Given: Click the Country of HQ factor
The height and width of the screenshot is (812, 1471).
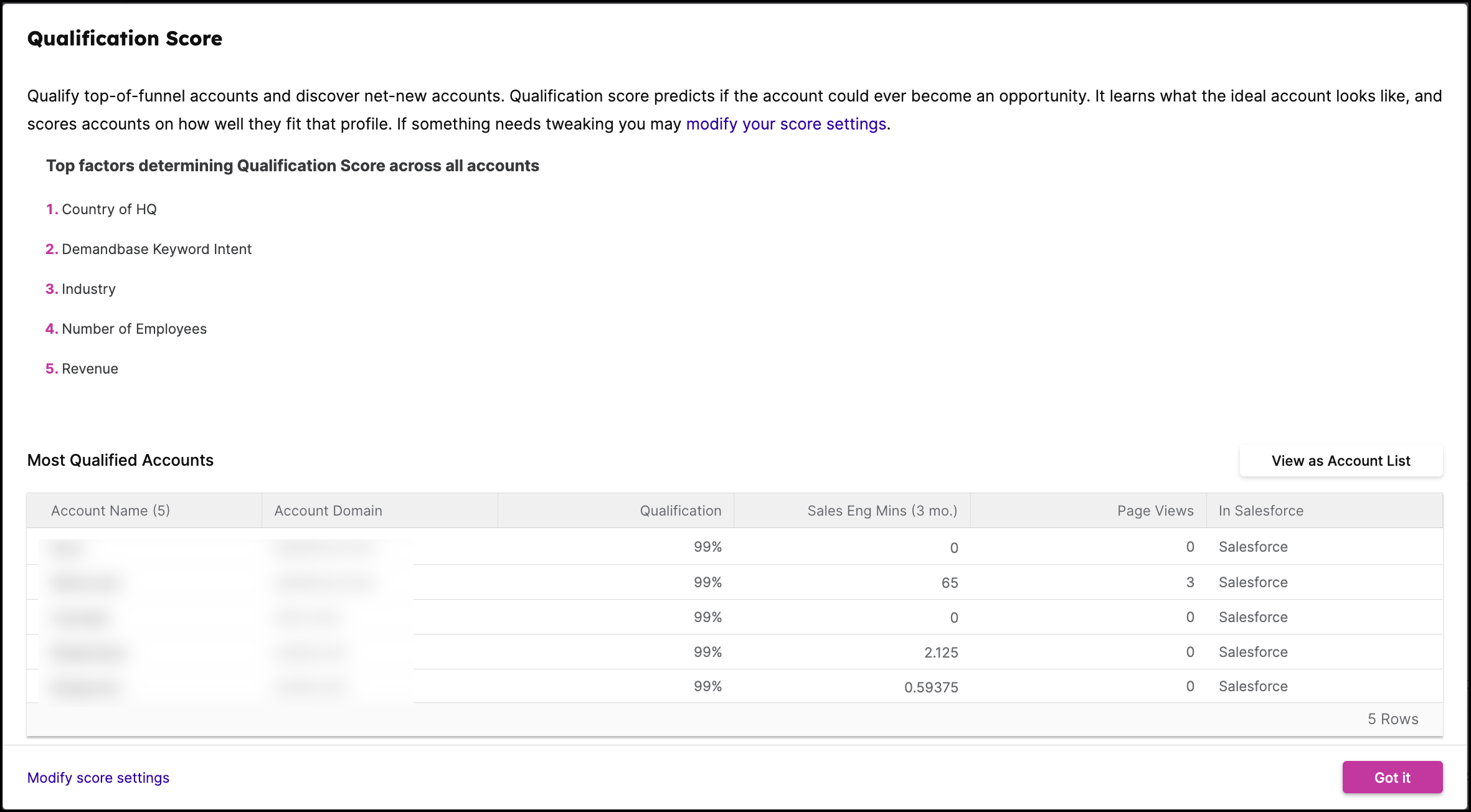Looking at the screenshot, I should click(110, 209).
